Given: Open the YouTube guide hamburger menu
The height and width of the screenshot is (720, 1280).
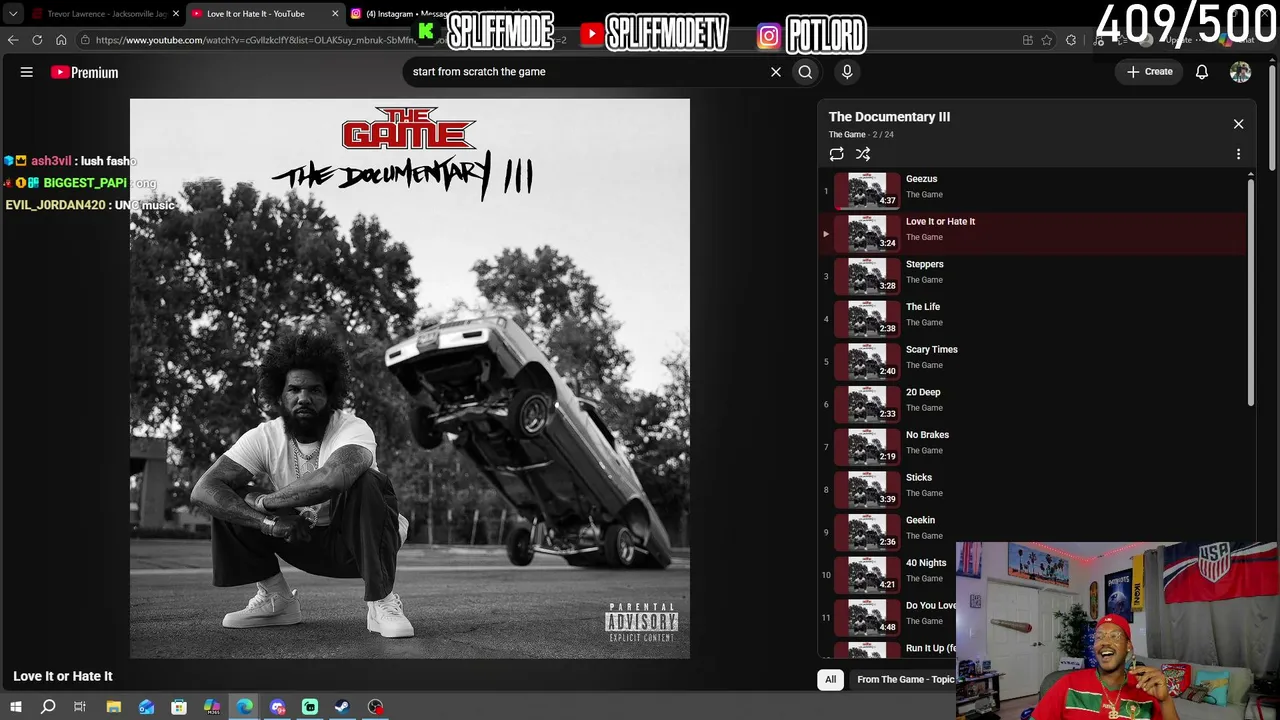Looking at the screenshot, I should pyautogui.click(x=27, y=72).
